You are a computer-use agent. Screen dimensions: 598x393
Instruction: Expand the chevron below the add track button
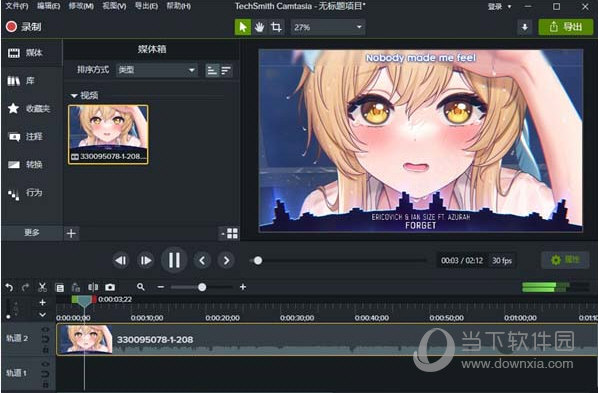tap(43, 315)
